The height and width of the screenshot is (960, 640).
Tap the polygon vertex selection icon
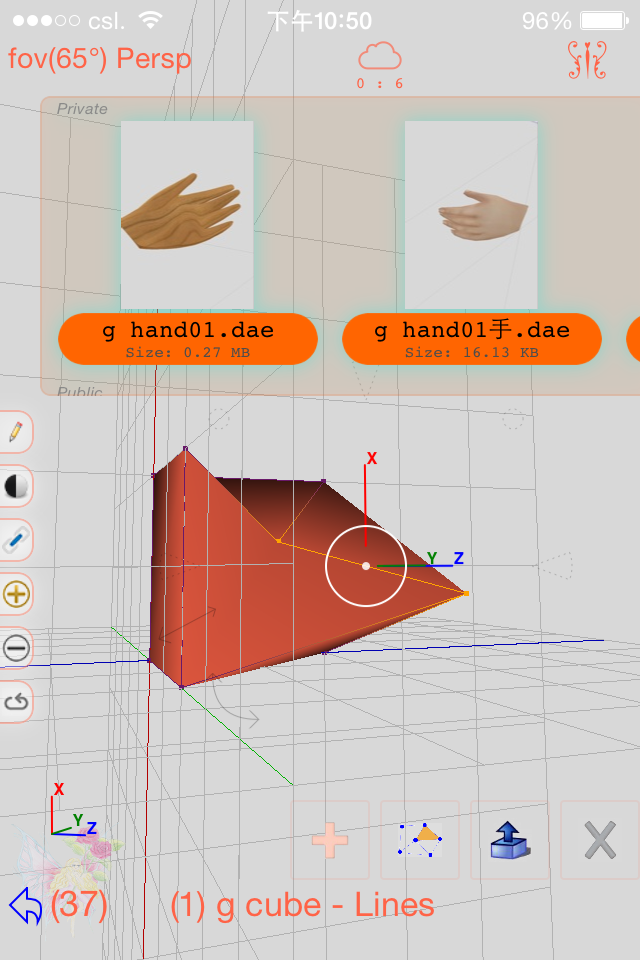click(420, 840)
